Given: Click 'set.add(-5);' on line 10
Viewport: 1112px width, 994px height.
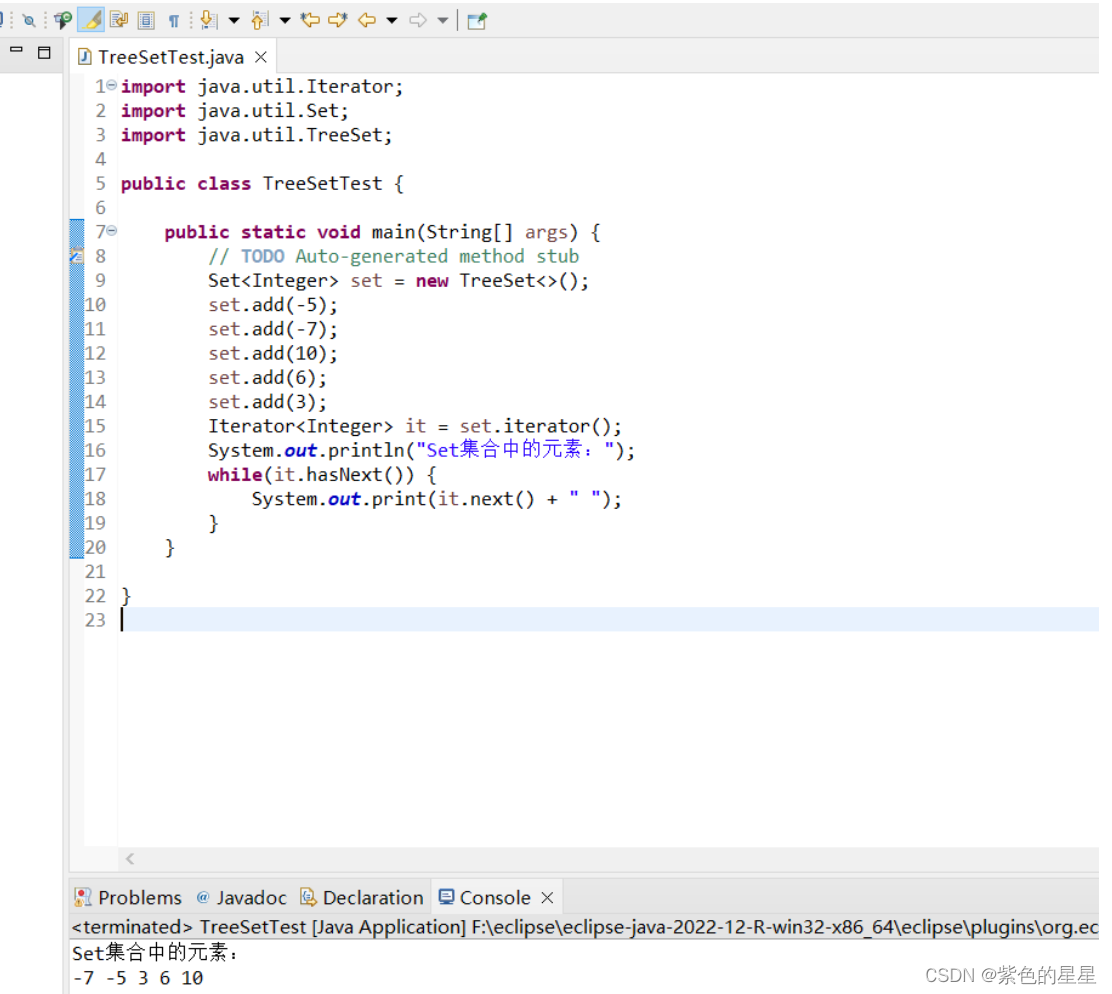Looking at the screenshot, I should (x=273, y=305).
